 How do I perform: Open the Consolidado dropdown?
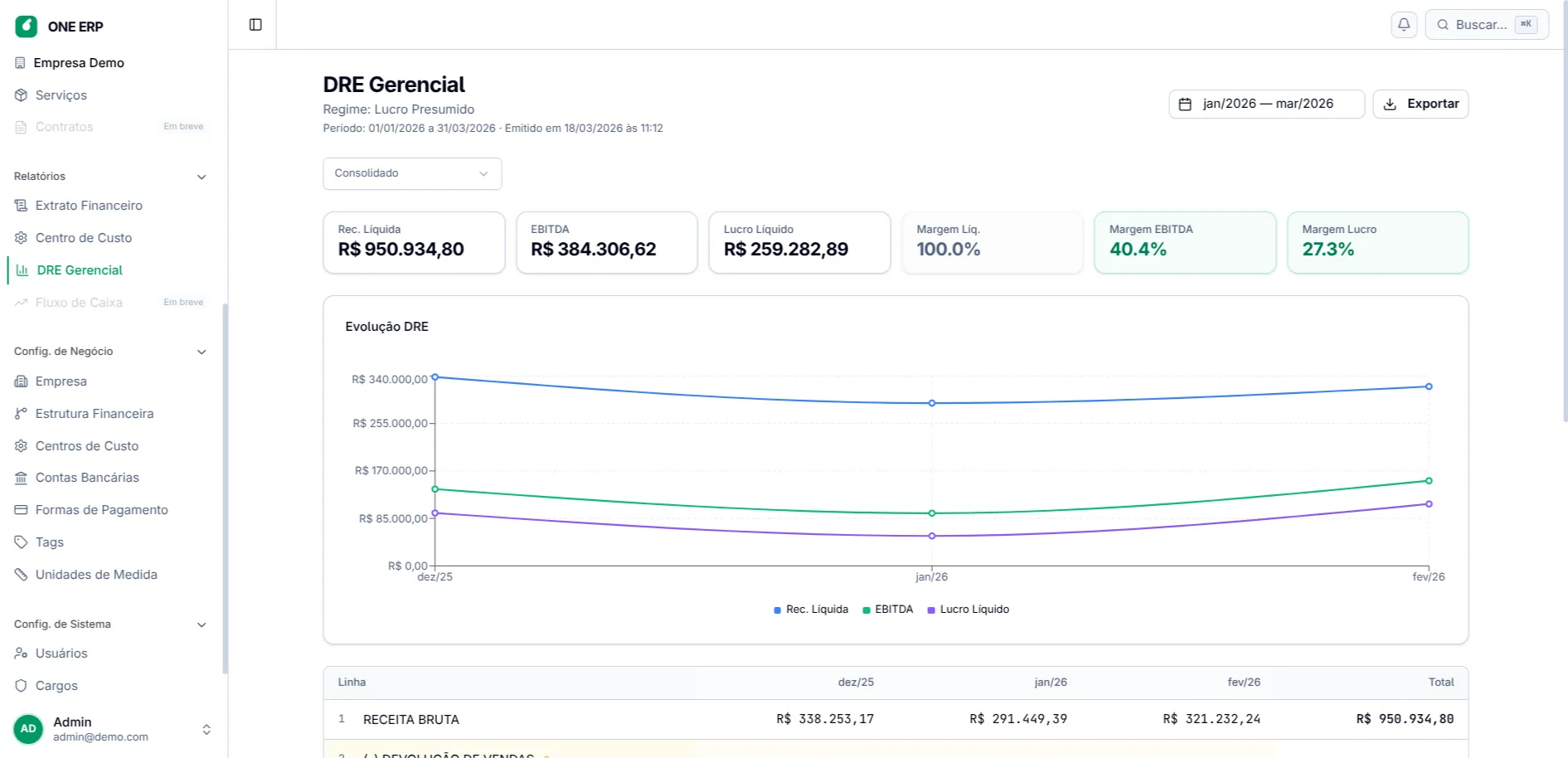pyautogui.click(x=411, y=173)
